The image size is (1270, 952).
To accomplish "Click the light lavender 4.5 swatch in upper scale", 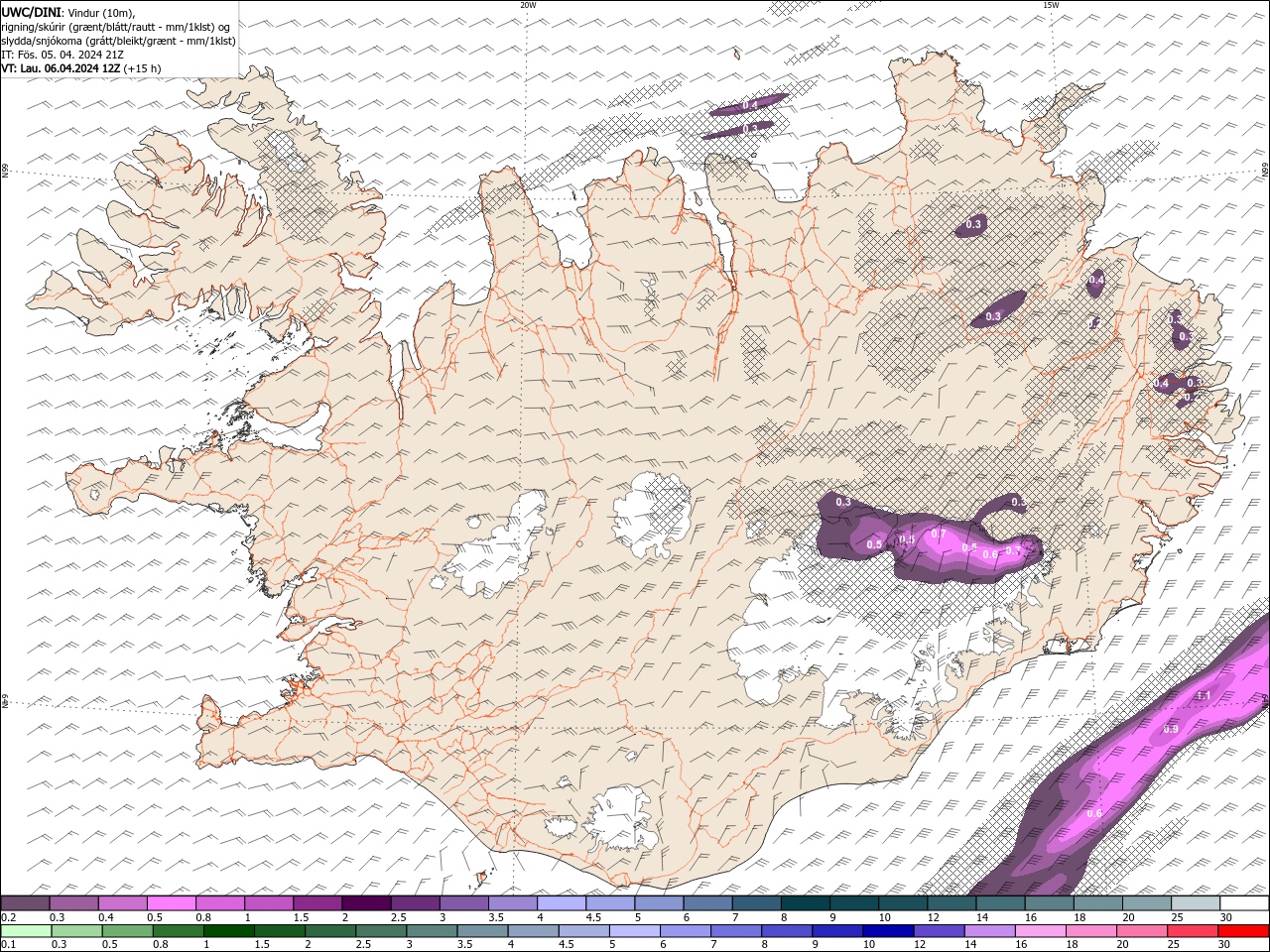I will tap(610, 903).
